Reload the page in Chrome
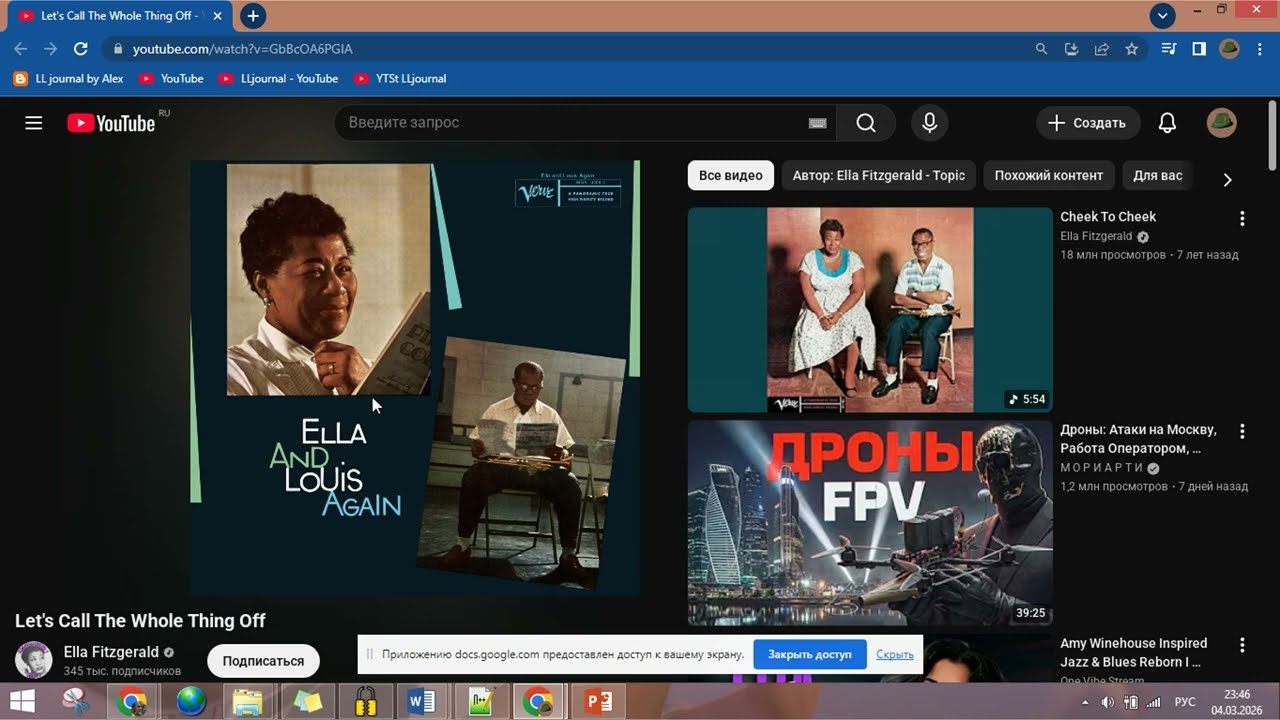This screenshot has height=720, width=1280. [81, 48]
